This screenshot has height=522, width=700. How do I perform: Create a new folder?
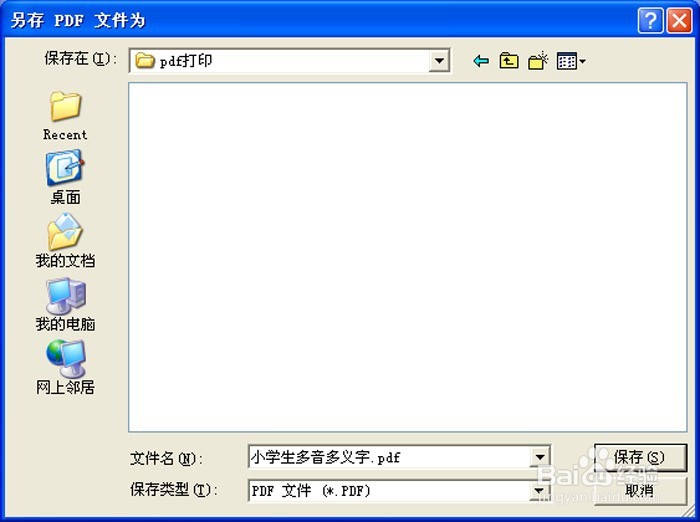point(538,61)
